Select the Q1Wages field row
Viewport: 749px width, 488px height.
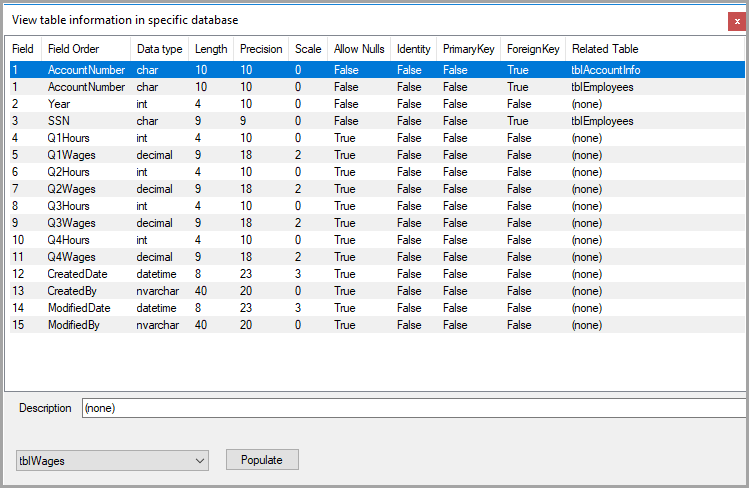coord(377,155)
